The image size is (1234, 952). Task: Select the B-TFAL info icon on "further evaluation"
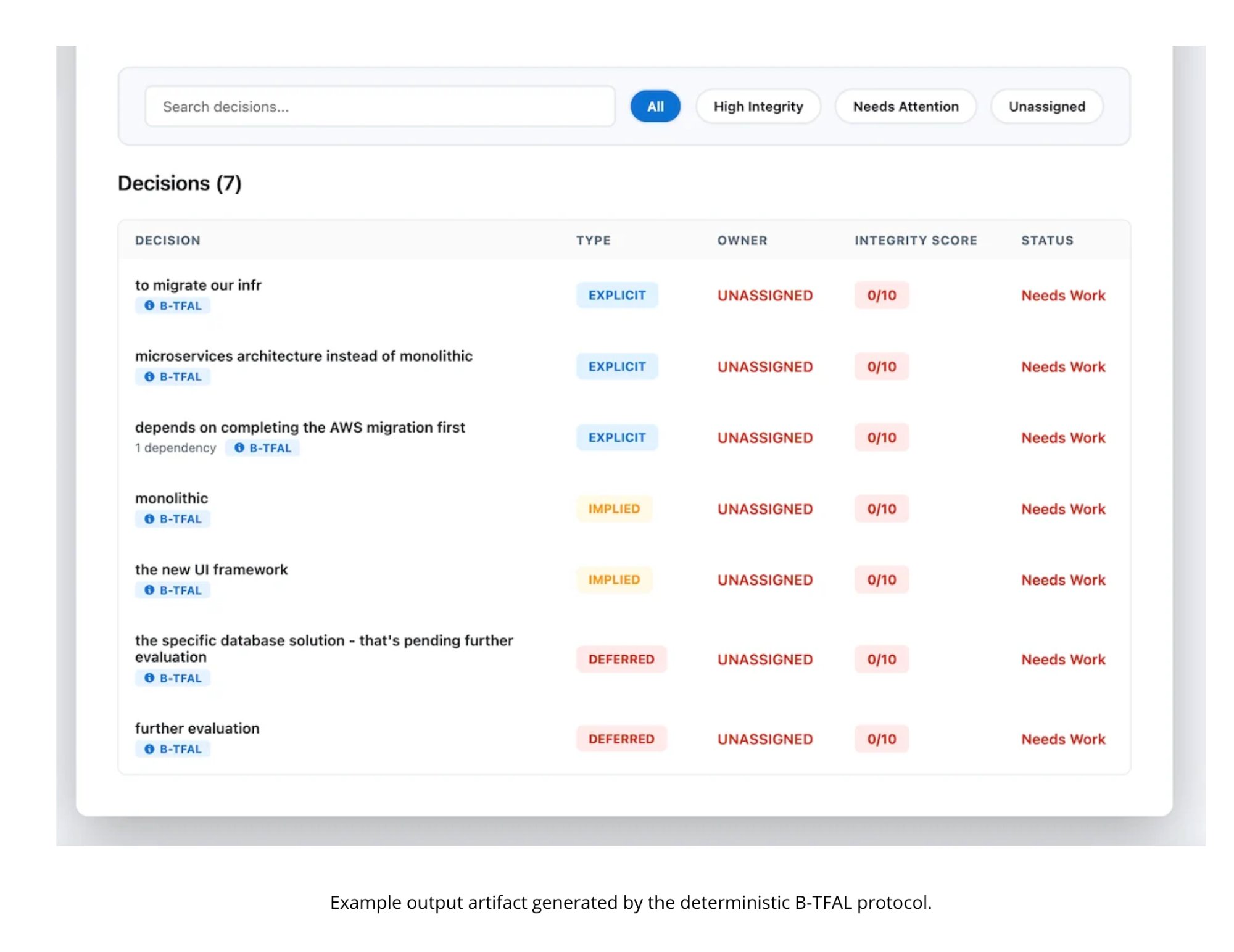(150, 748)
